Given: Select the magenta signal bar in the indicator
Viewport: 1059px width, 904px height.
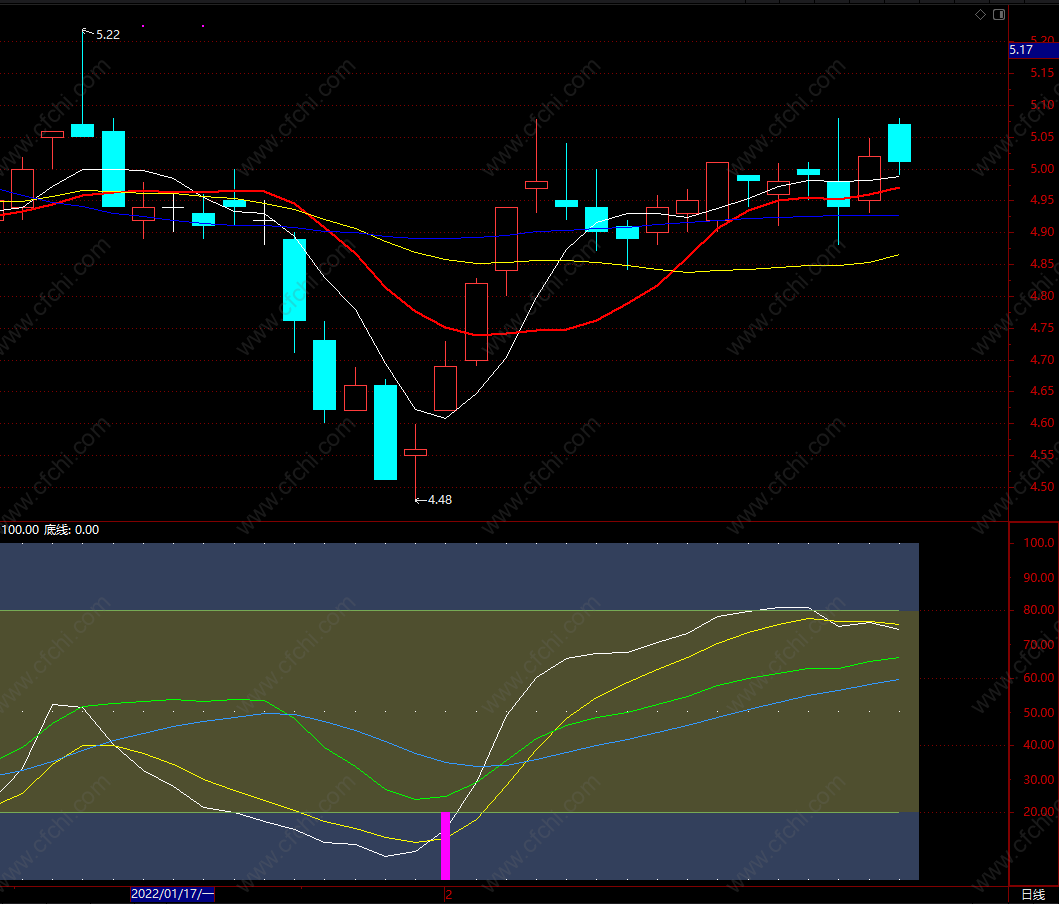Looking at the screenshot, I should [x=445, y=845].
